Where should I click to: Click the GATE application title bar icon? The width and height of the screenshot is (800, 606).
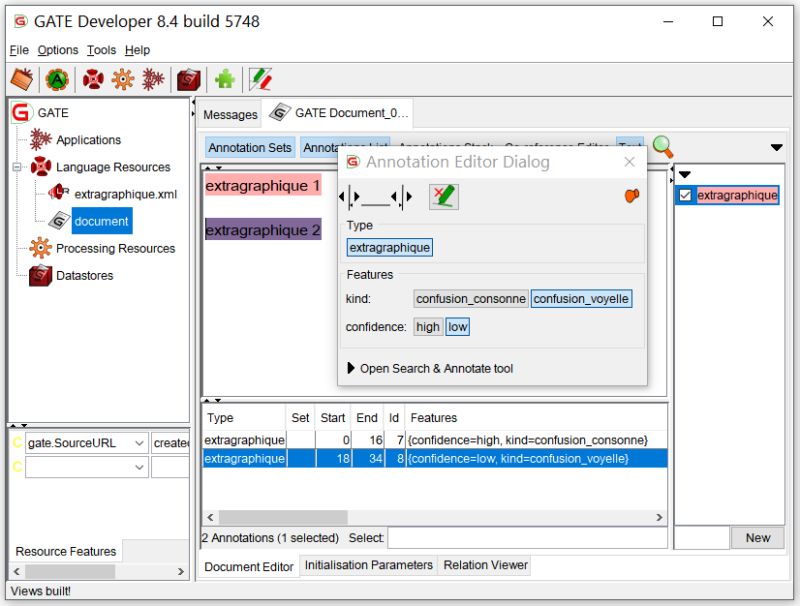20,21
